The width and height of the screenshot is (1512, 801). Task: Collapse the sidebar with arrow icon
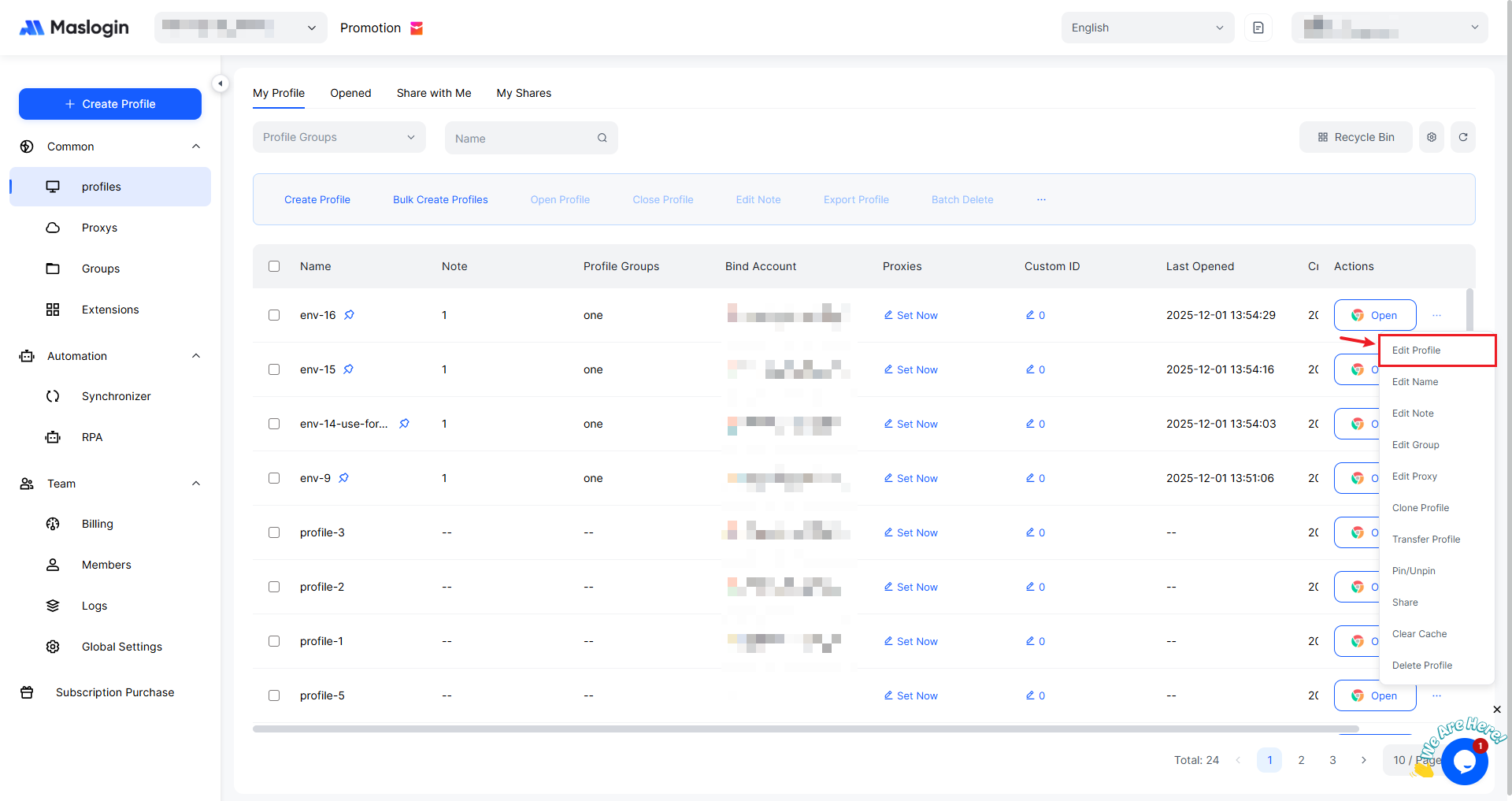click(220, 83)
